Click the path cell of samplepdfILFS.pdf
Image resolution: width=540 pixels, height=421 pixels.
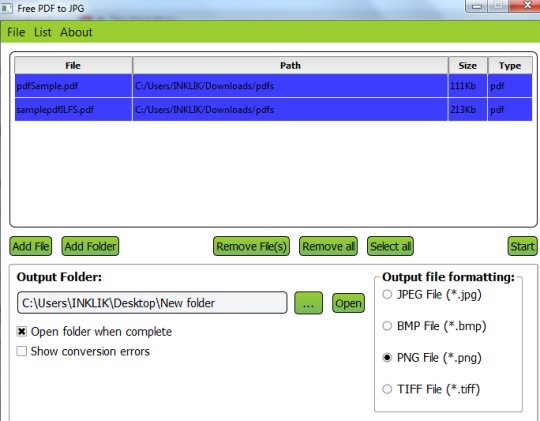(x=290, y=110)
